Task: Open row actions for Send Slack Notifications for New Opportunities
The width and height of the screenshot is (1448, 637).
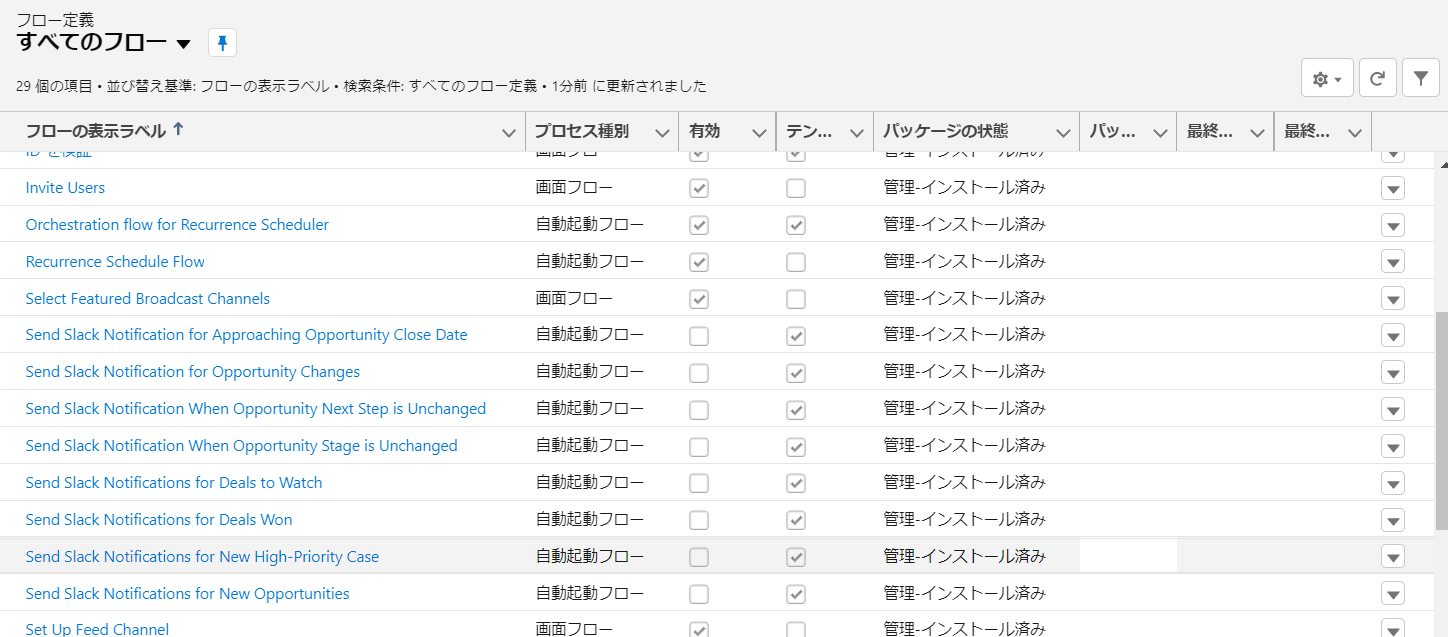Action: [1393, 594]
